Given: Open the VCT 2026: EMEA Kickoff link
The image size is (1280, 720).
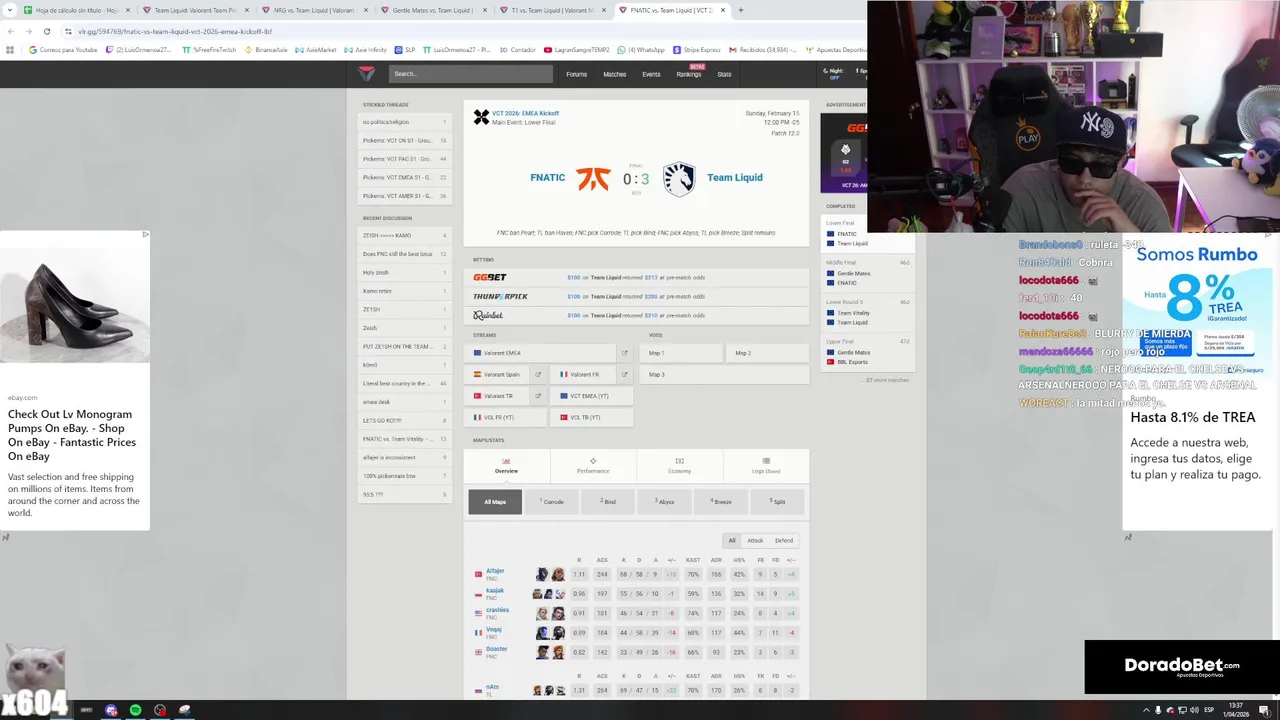Looking at the screenshot, I should 526,113.
